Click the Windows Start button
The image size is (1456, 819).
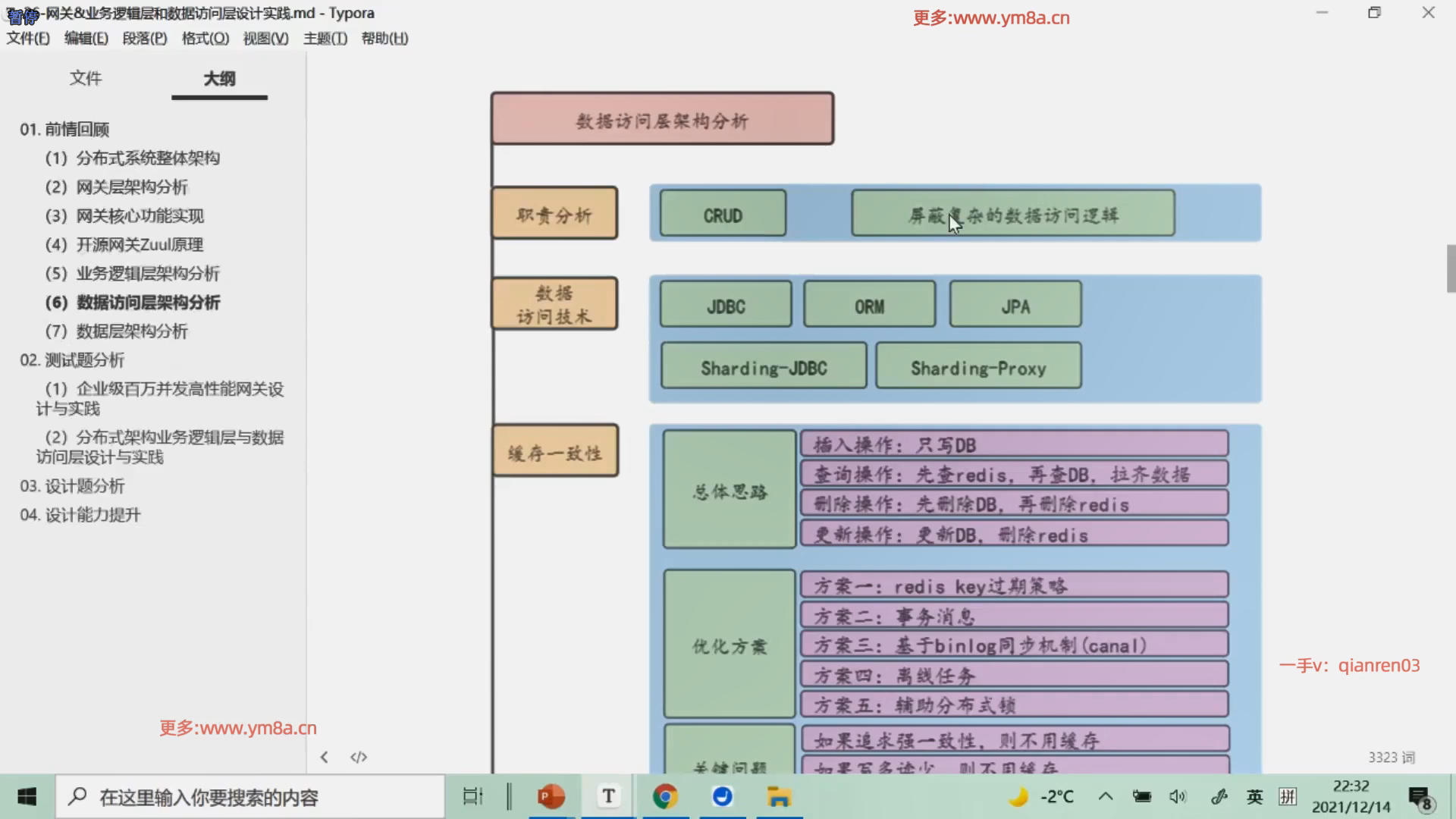click(27, 796)
